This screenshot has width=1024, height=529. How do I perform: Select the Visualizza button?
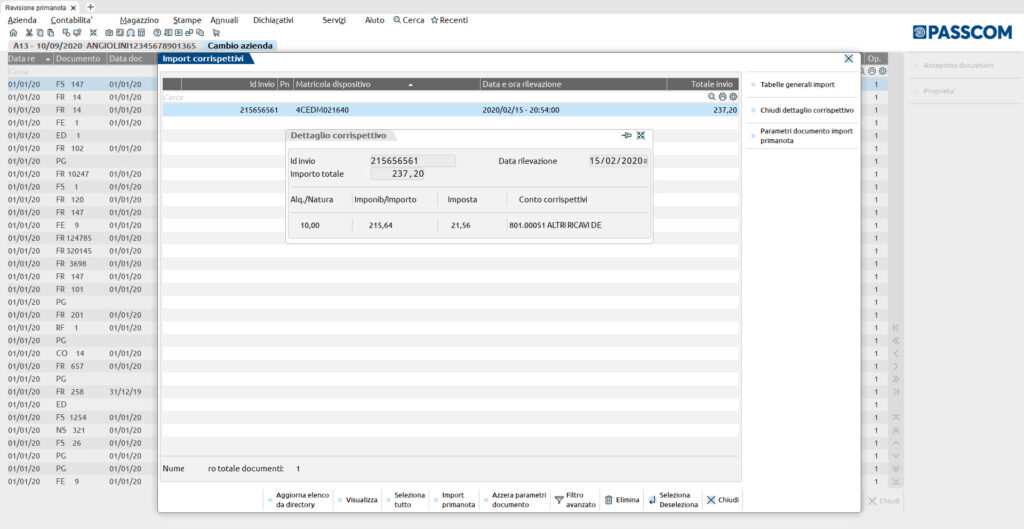[x=357, y=500]
